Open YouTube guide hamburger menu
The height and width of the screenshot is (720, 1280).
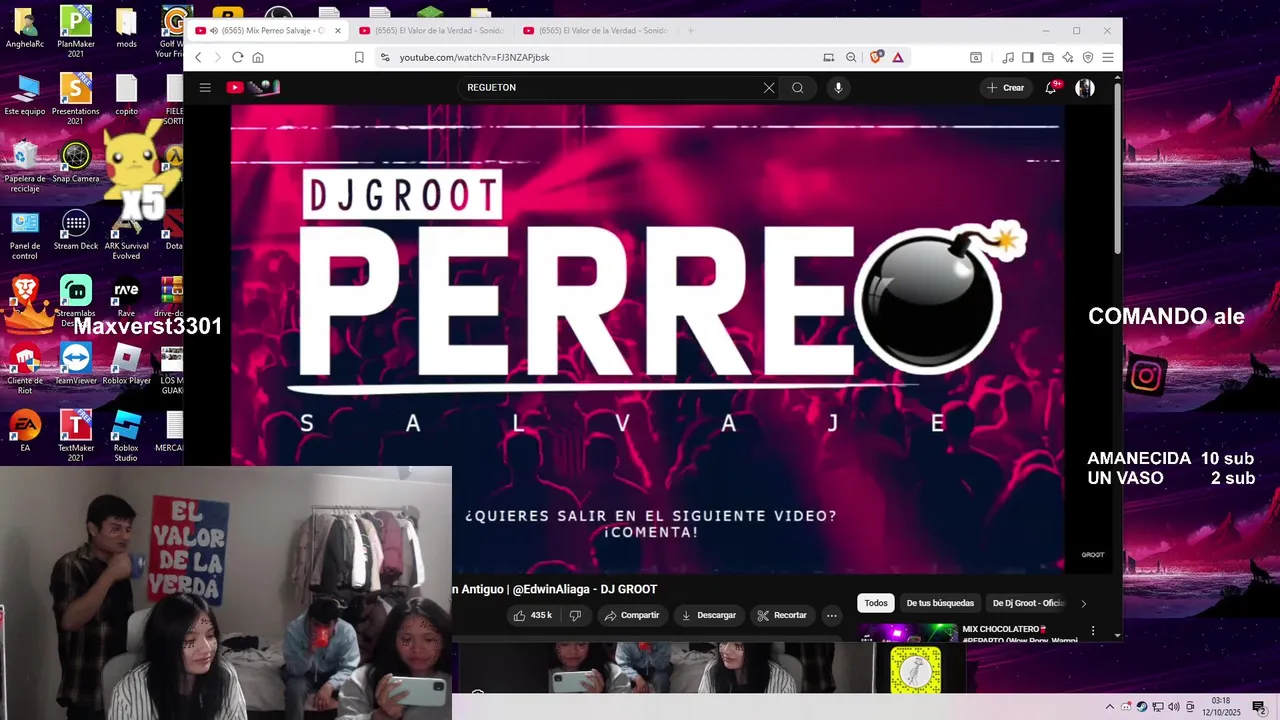click(x=205, y=88)
